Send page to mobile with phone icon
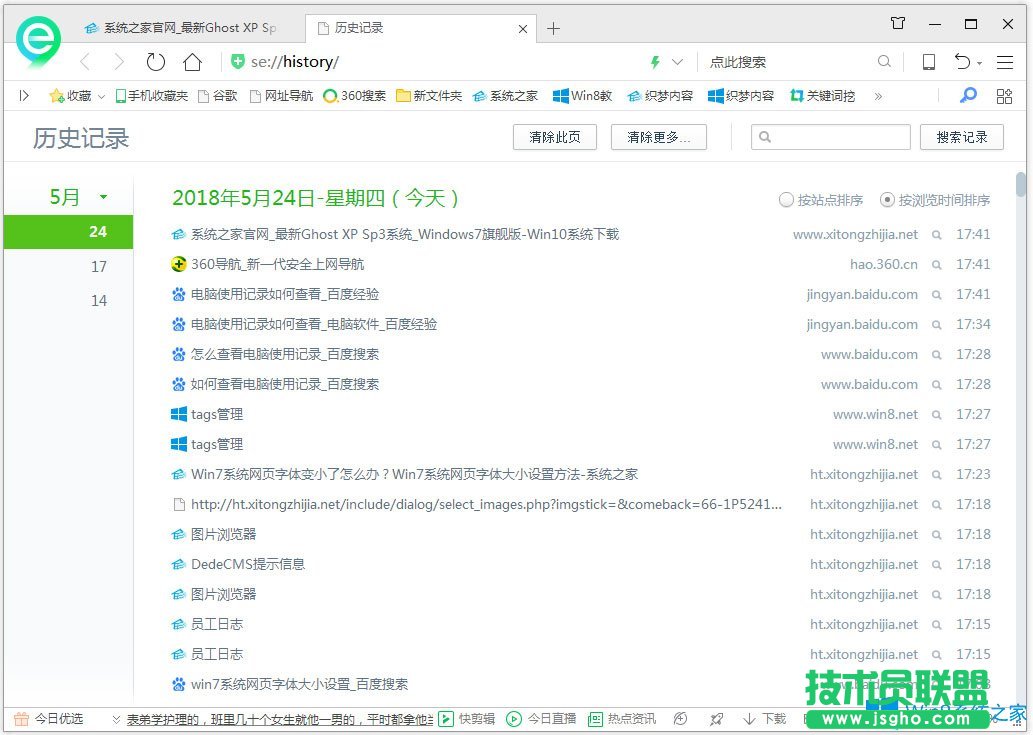 point(928,61)
